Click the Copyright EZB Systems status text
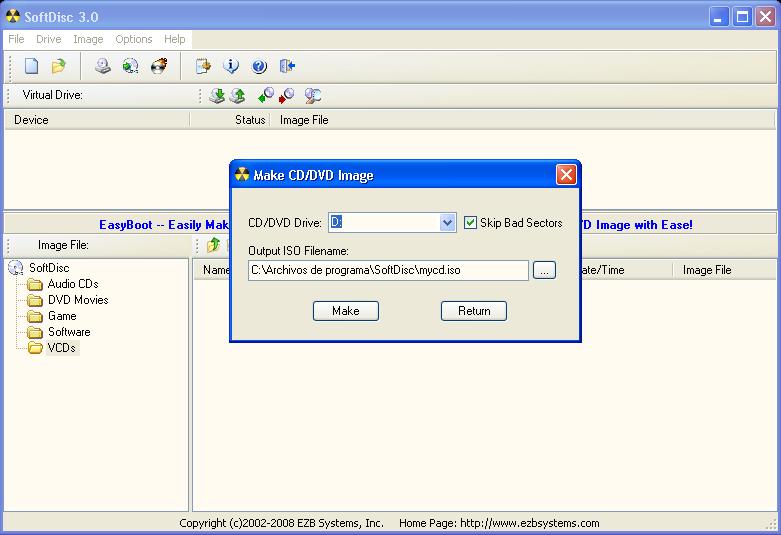 pos(281,523)
